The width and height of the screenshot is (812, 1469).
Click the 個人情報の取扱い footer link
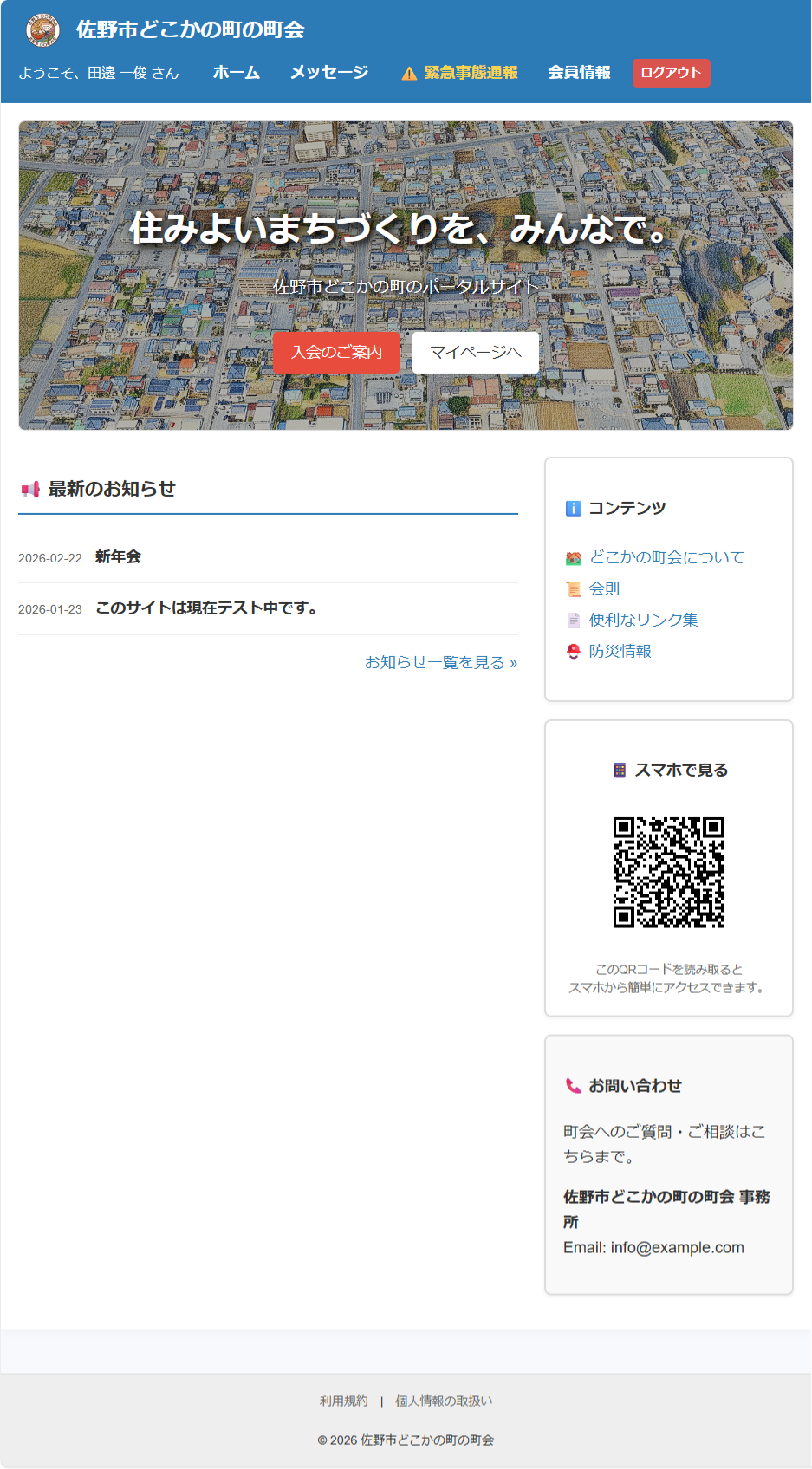[444, 1401]
